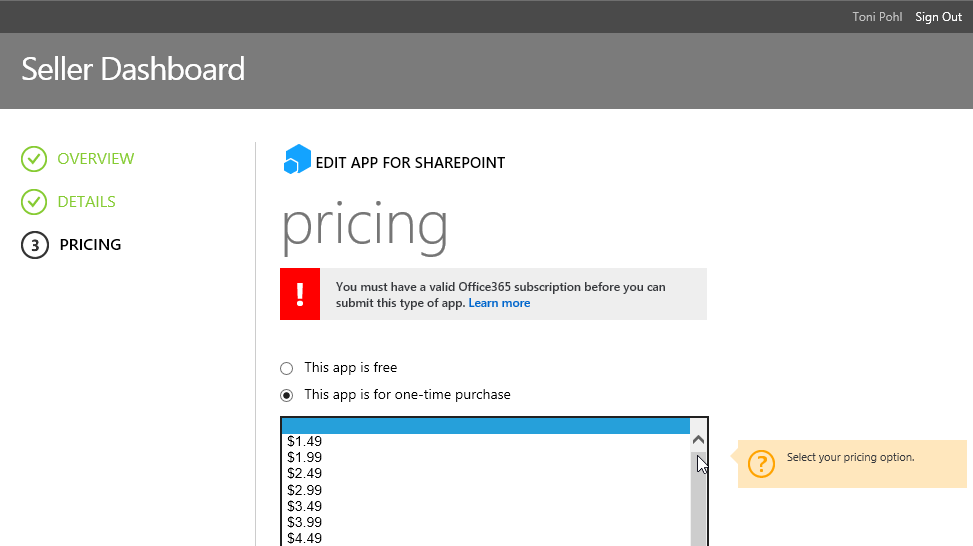Screen dimensions: 973x546
Task: Click the green Overview checkmark icon
Action: 34,159
